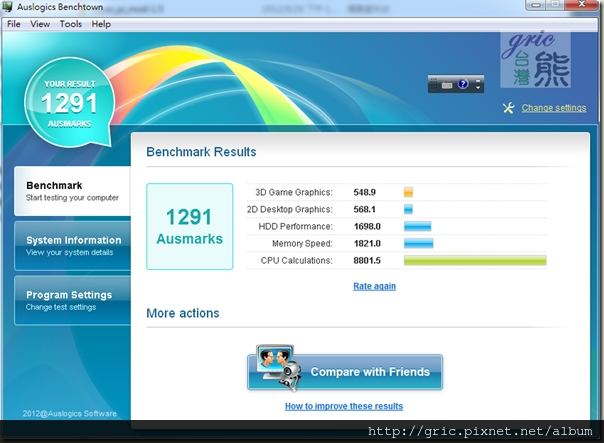The height and width of the screenshot is (443, 604).
Task: Click the 2D Desktop Graphics value 568.1
Action: click(x=364, y=209)
